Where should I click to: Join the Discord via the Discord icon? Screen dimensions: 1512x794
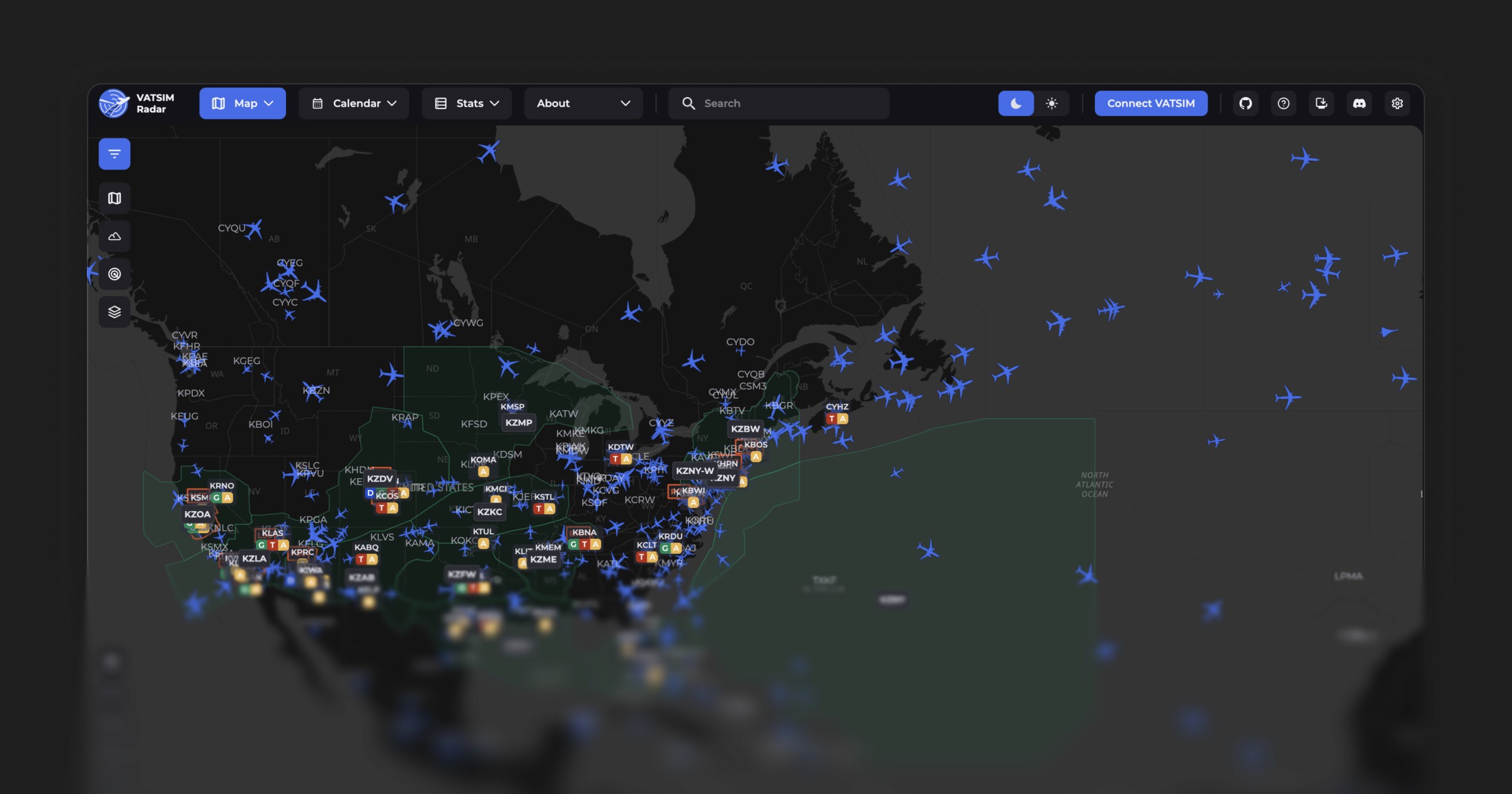pos(1360,103)
